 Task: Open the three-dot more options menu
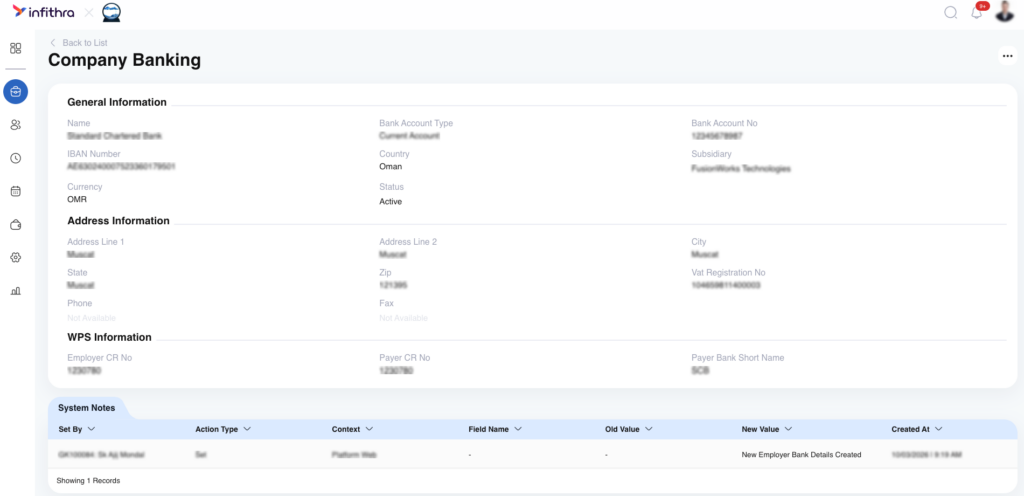pyautogui.click(x=1006, y=56)
